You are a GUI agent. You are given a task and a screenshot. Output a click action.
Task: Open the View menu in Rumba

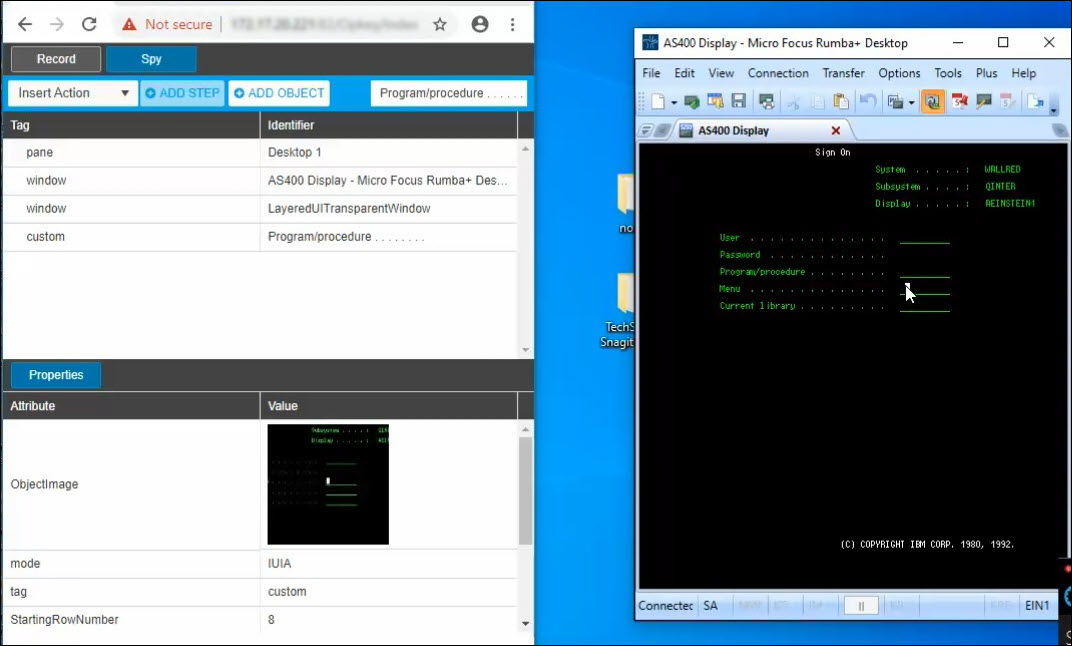pos(721,73)
